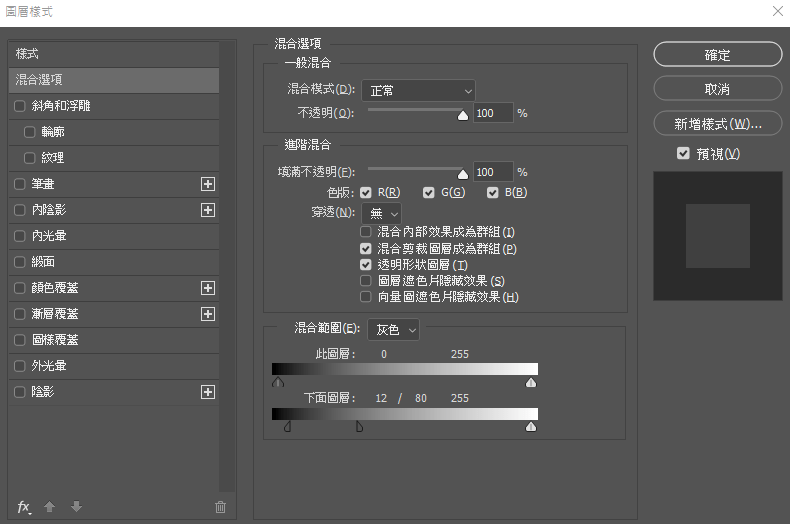
Task: Enable the 輪廓 checkbox
Action: point(30,132)
